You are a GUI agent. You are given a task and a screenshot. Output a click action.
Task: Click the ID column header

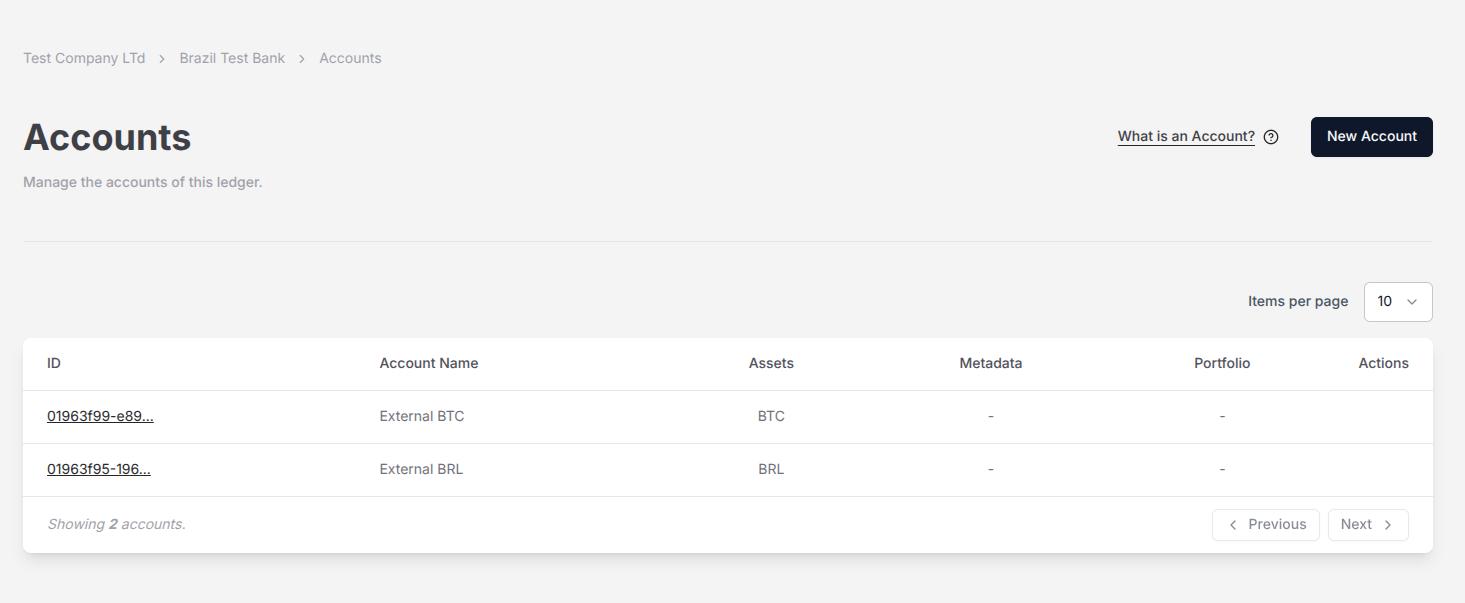coord(54,363)
